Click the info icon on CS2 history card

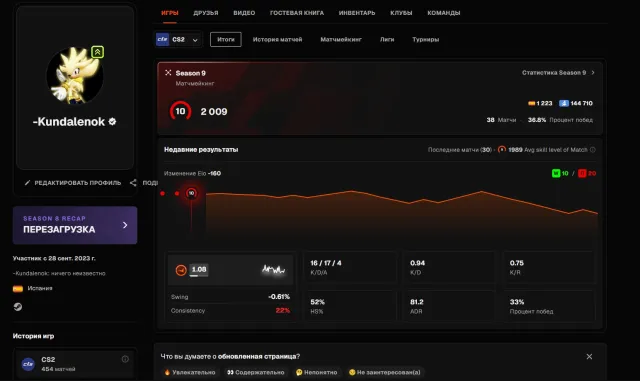[x=125, y=359]
